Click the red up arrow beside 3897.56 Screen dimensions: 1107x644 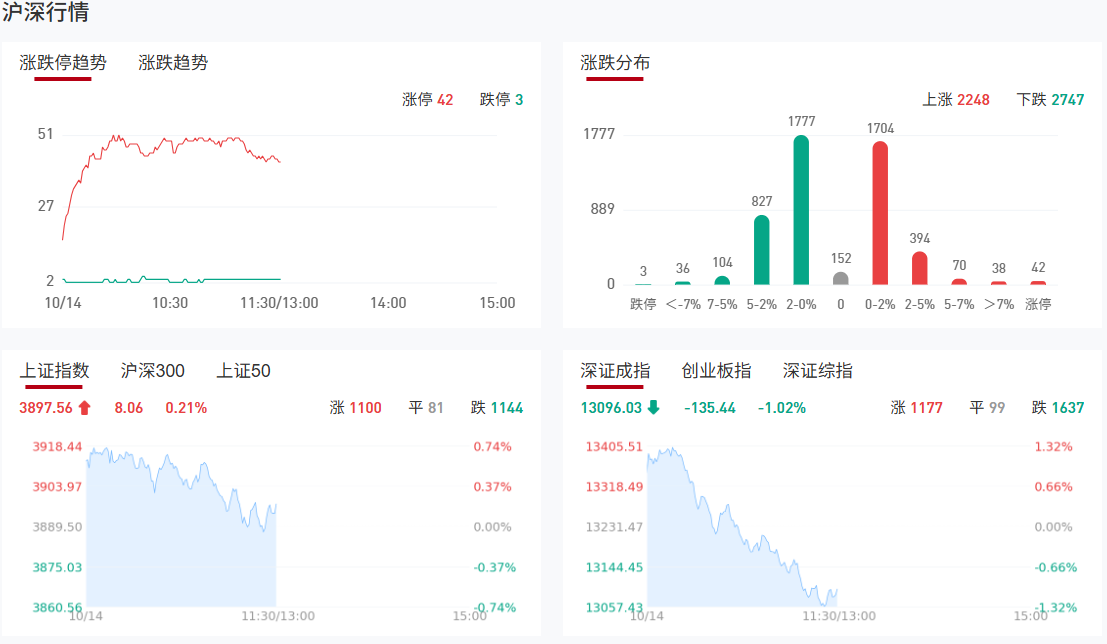(84, 408)
